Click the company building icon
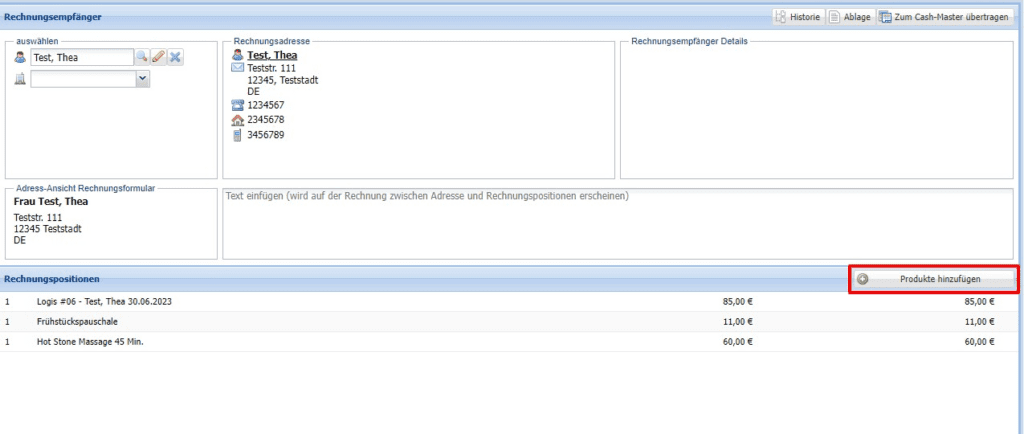The image size is (1024, 434). pos(20,80)
